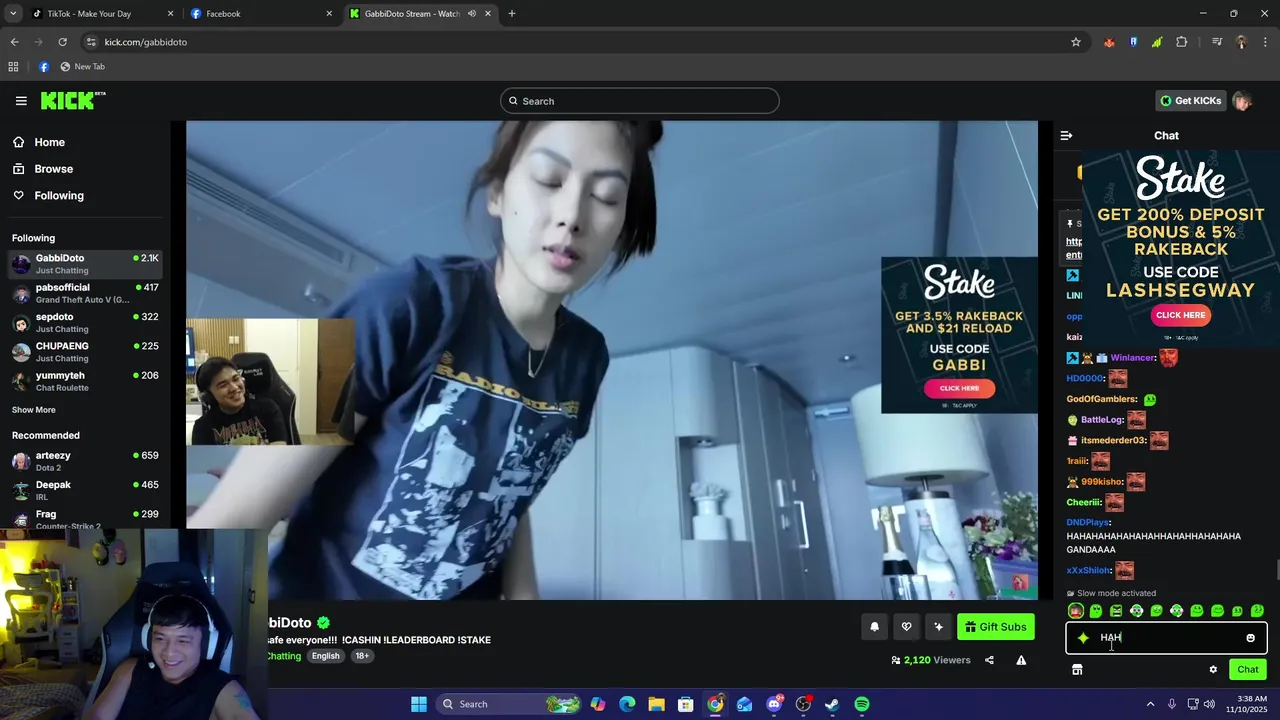Open sepdoto channel in sidebar
The width and height of the screenshot is (1280, 720).
(x=85, y=322)
